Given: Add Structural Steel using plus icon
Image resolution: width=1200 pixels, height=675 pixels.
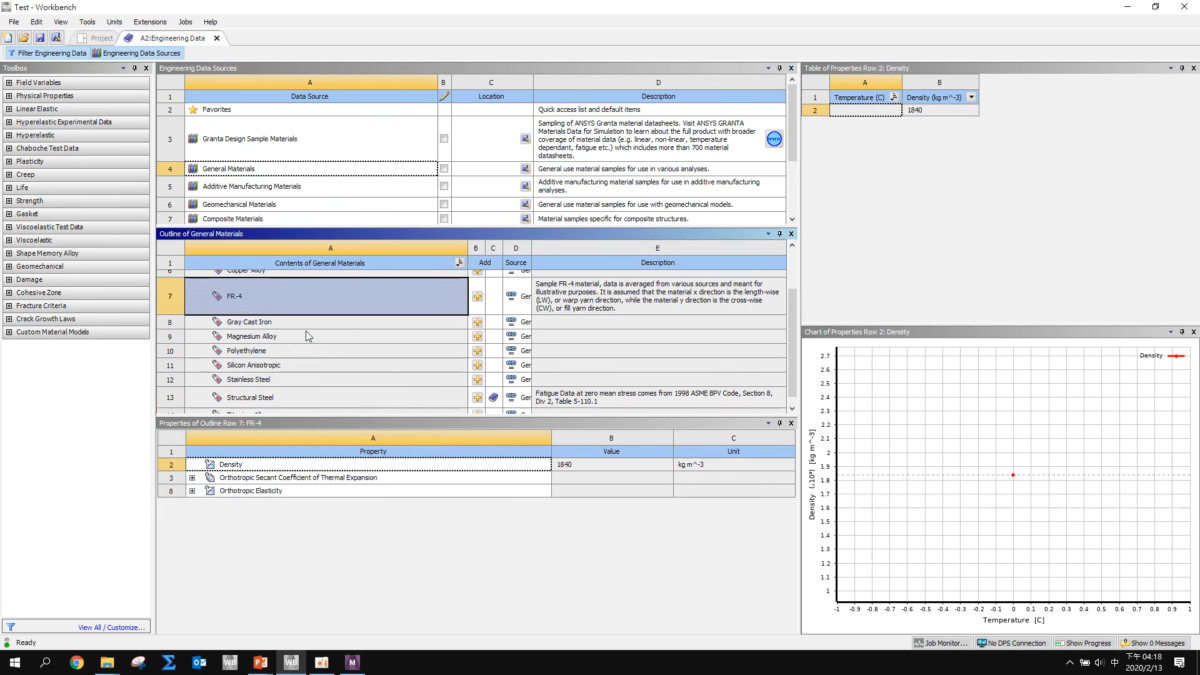Looking at the screenshot, I should tap(477, 397).
